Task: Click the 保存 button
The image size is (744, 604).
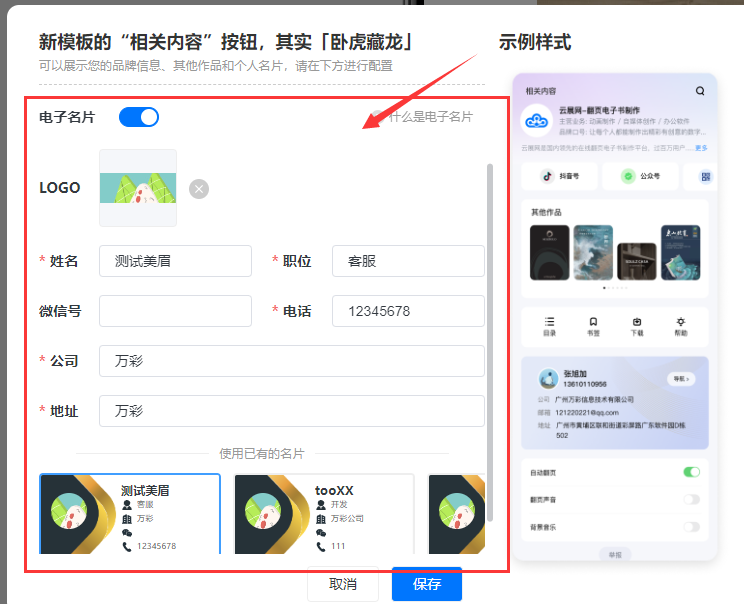Action: click(427, 584)
